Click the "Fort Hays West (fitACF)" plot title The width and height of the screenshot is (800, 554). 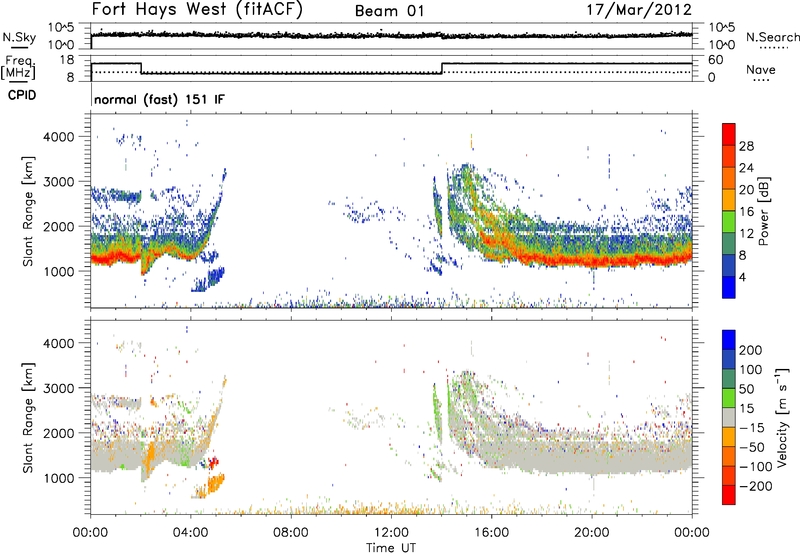[x=197, y=9]
